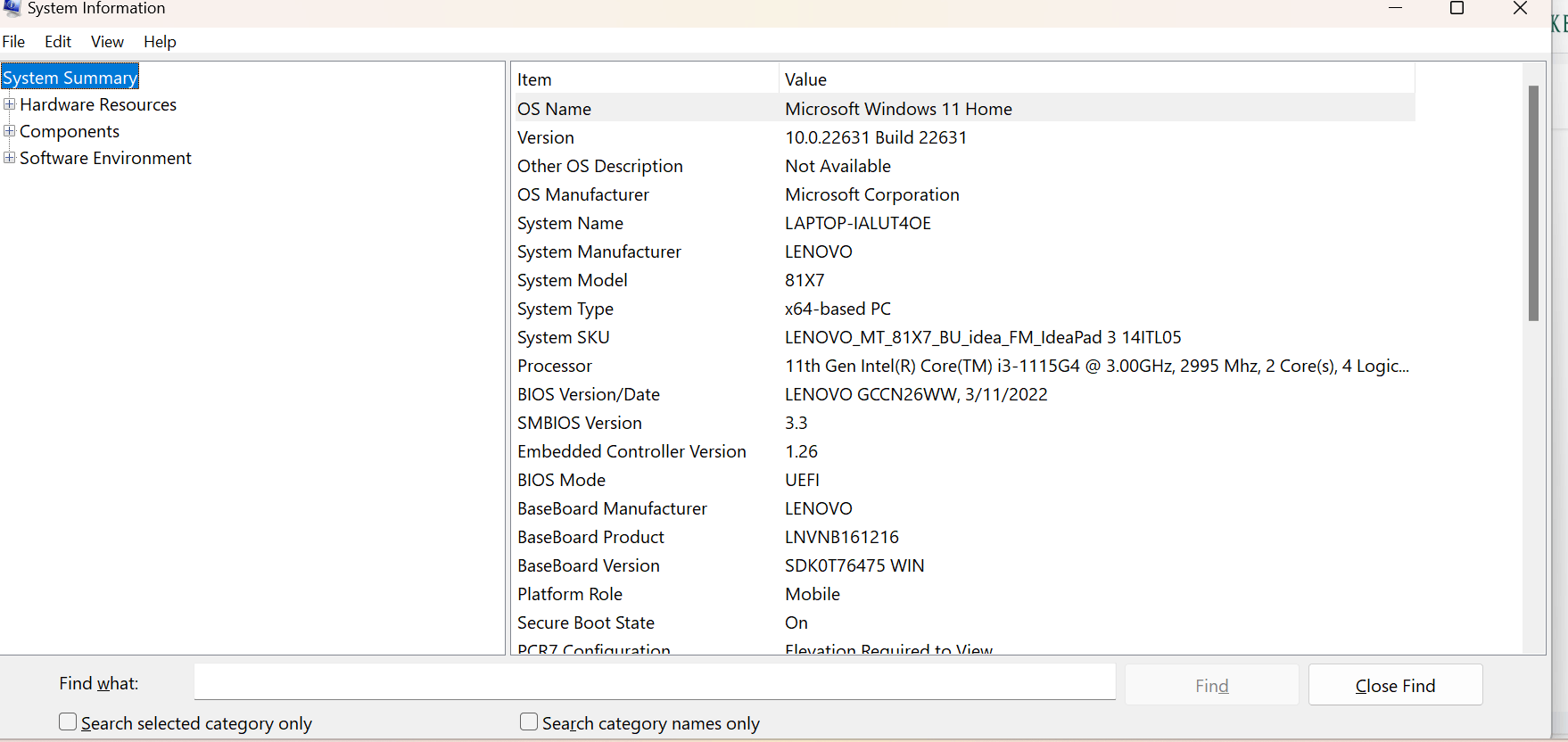Click the System Information app icon in title bar
Screen dimensions: 1568x742
click(x=12, y=8)
